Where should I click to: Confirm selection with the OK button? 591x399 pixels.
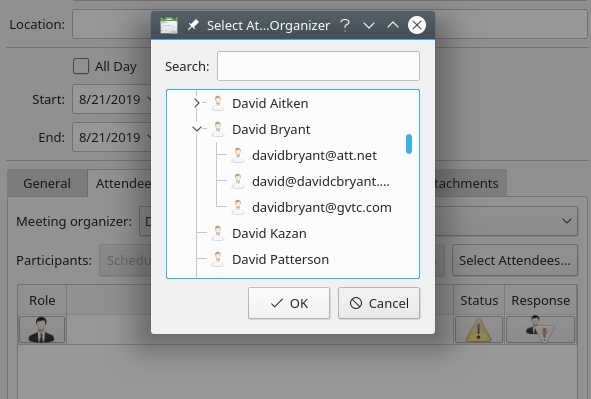(x=289, y=303)
